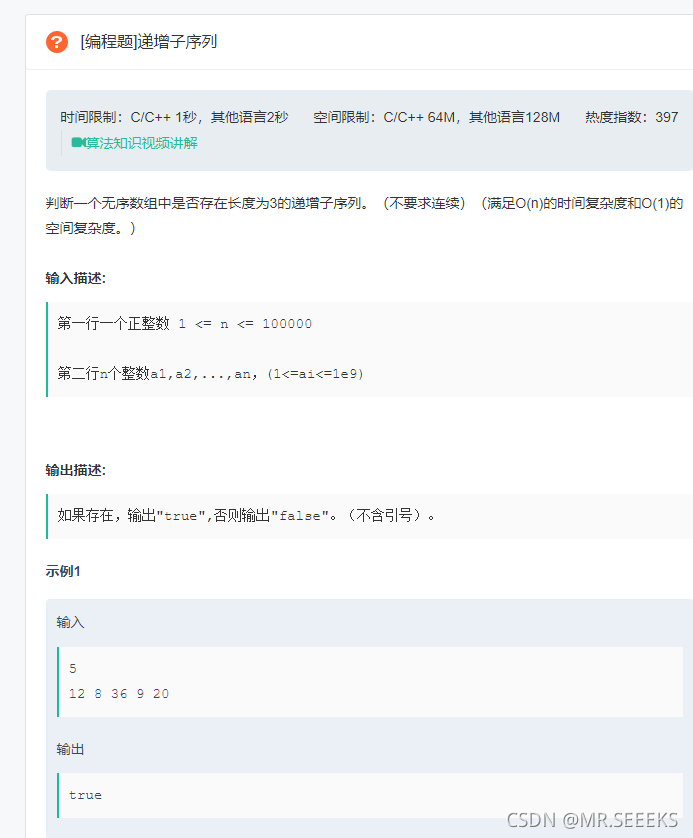Click the green video camera icon
The height and width of the screenshot is (838, 693).
[x=78, y=143]
